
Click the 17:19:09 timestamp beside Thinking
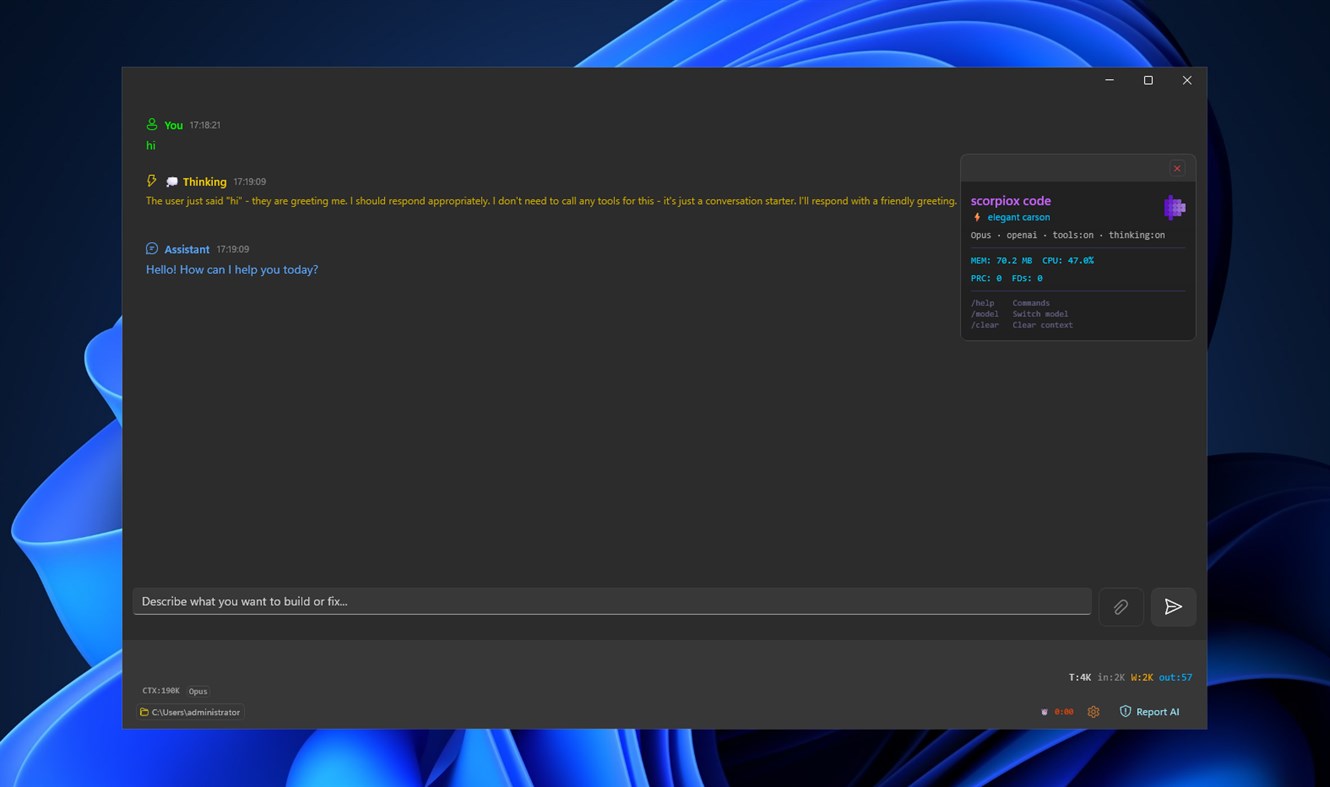click(250, 182)
